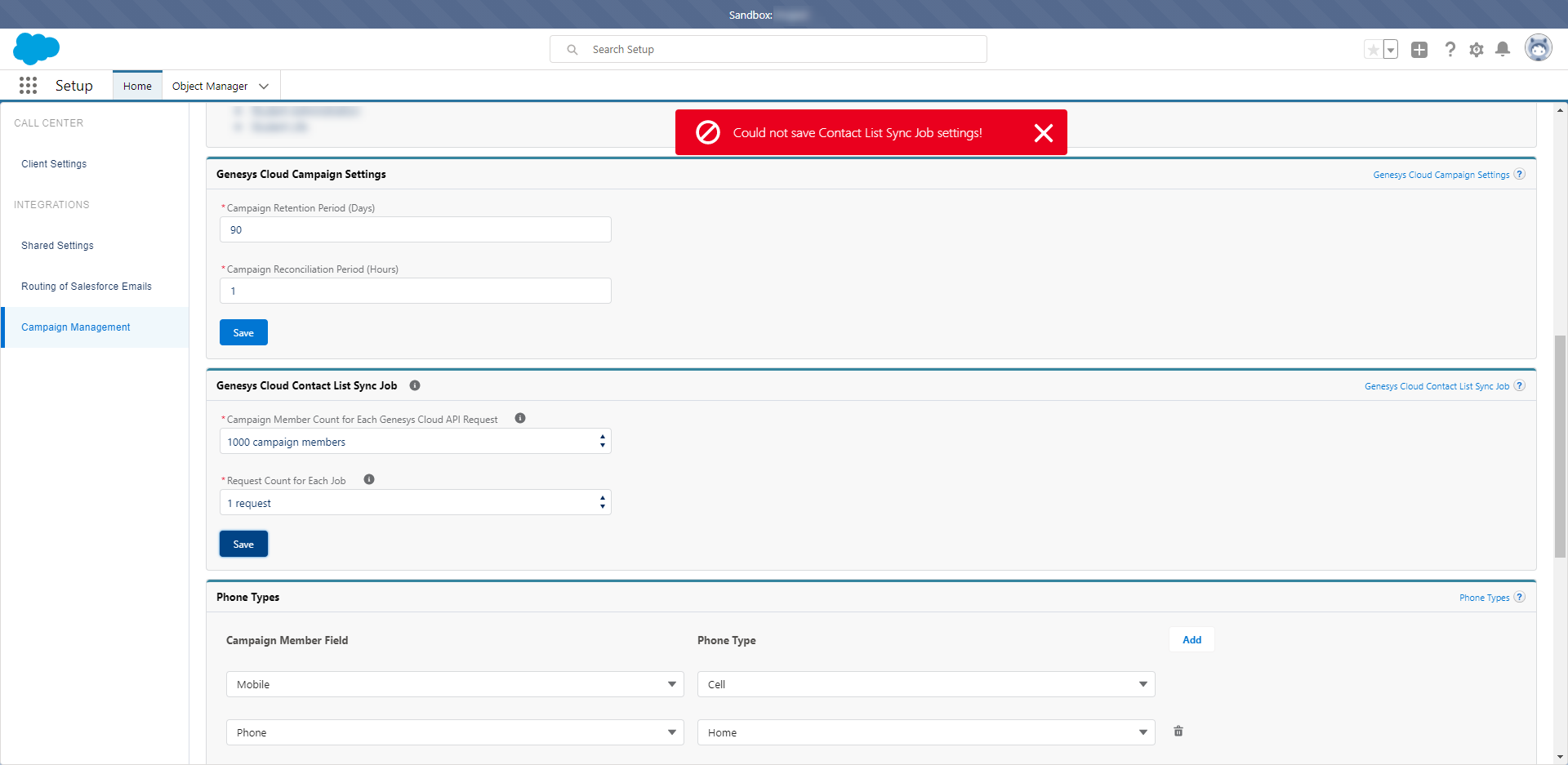Edit the Campaign Reconciliation Period field
The width and height of the screenshot is (1568, 765).
[x=416, y=291]
